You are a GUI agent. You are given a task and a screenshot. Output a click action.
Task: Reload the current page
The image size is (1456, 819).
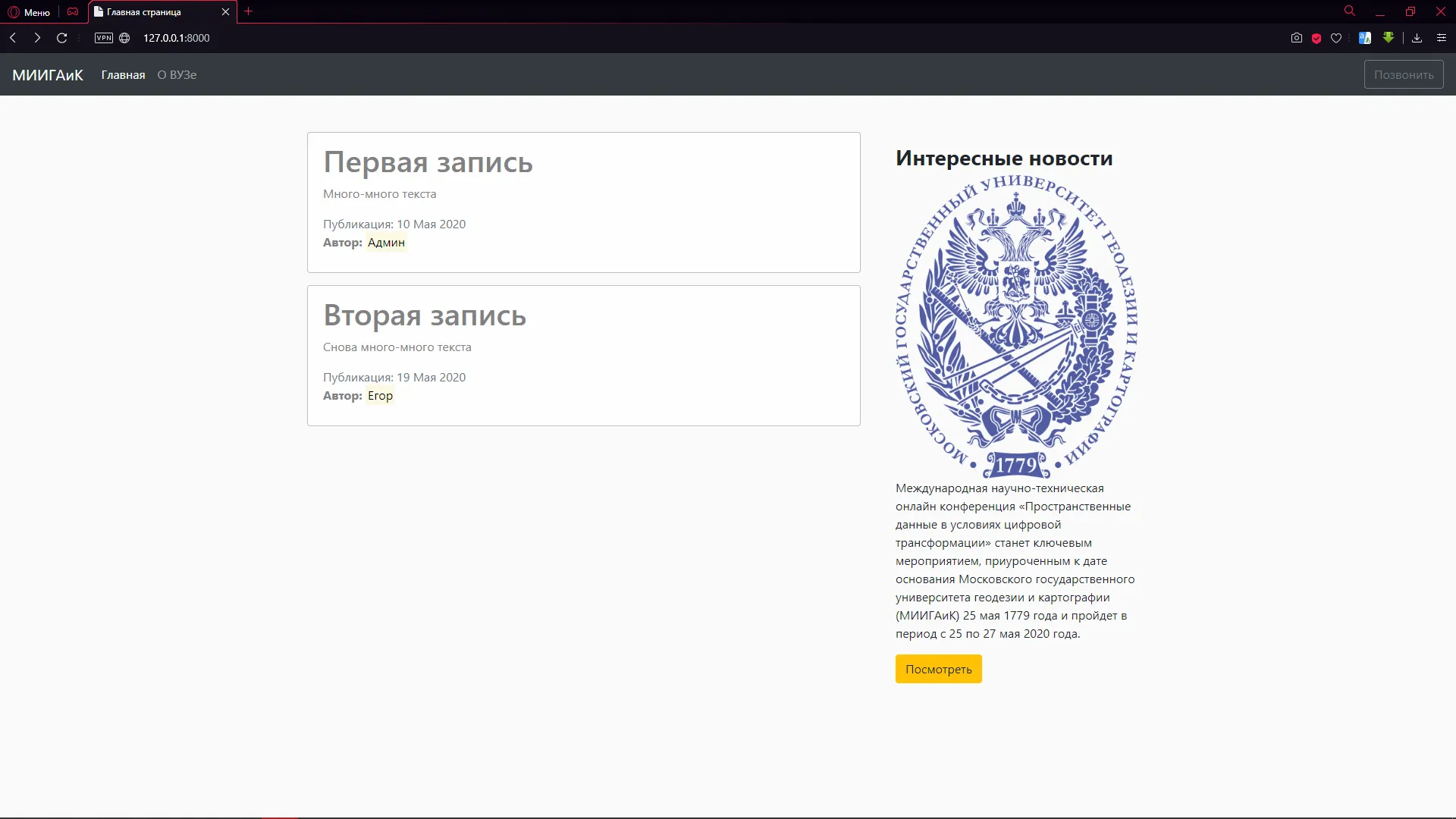click(x=62, y=38)
